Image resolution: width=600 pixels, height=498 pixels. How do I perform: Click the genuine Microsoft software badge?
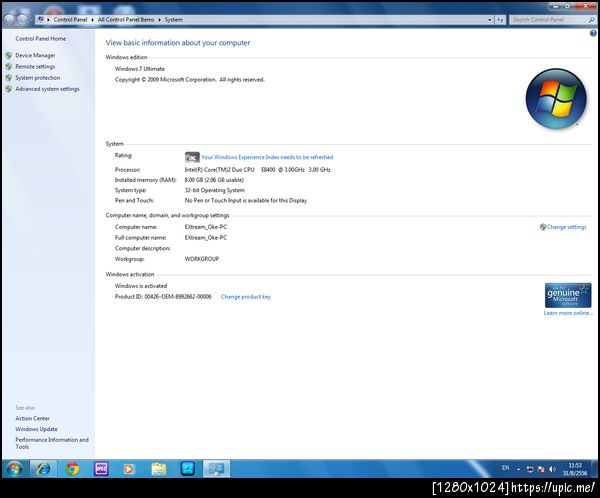click(568, 295)
